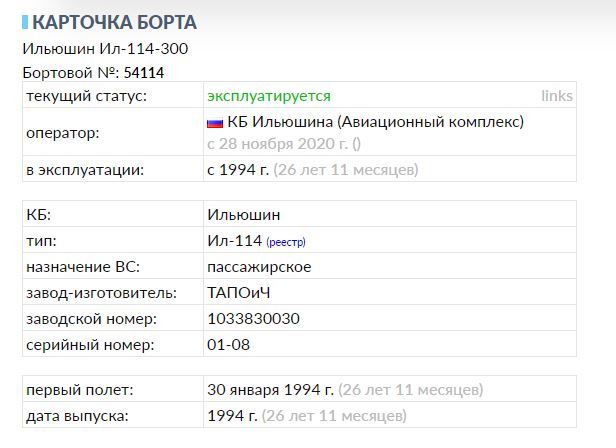Click the КАРТОЧКА БОРТА heading
The height and width of the screenshot is (448, 616).
click(x=114, y=22)
